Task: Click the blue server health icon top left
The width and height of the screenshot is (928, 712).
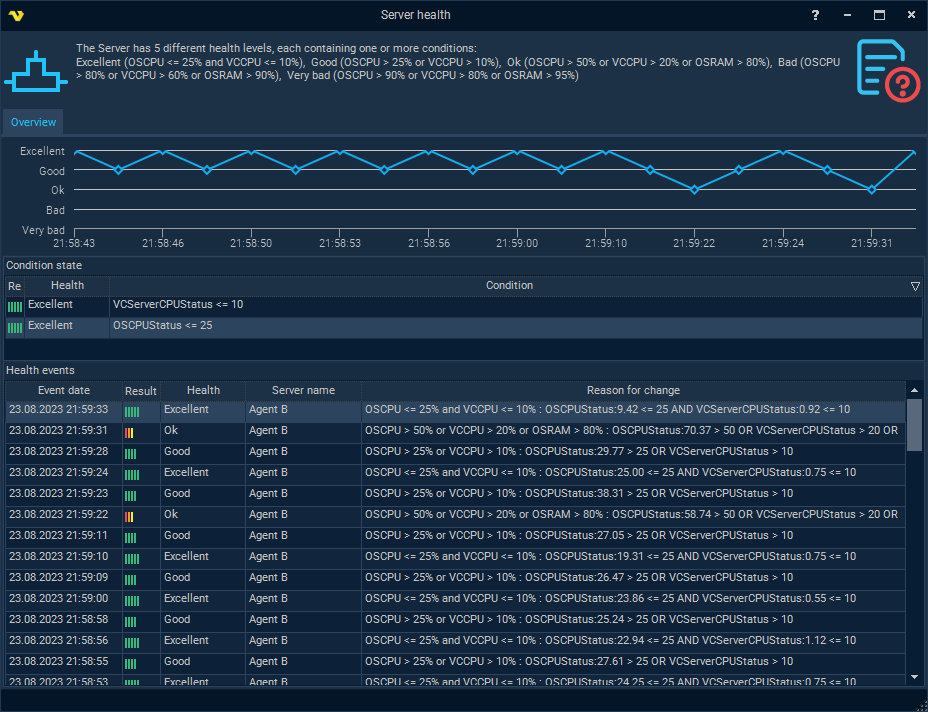Action: [x=35, y=72]
